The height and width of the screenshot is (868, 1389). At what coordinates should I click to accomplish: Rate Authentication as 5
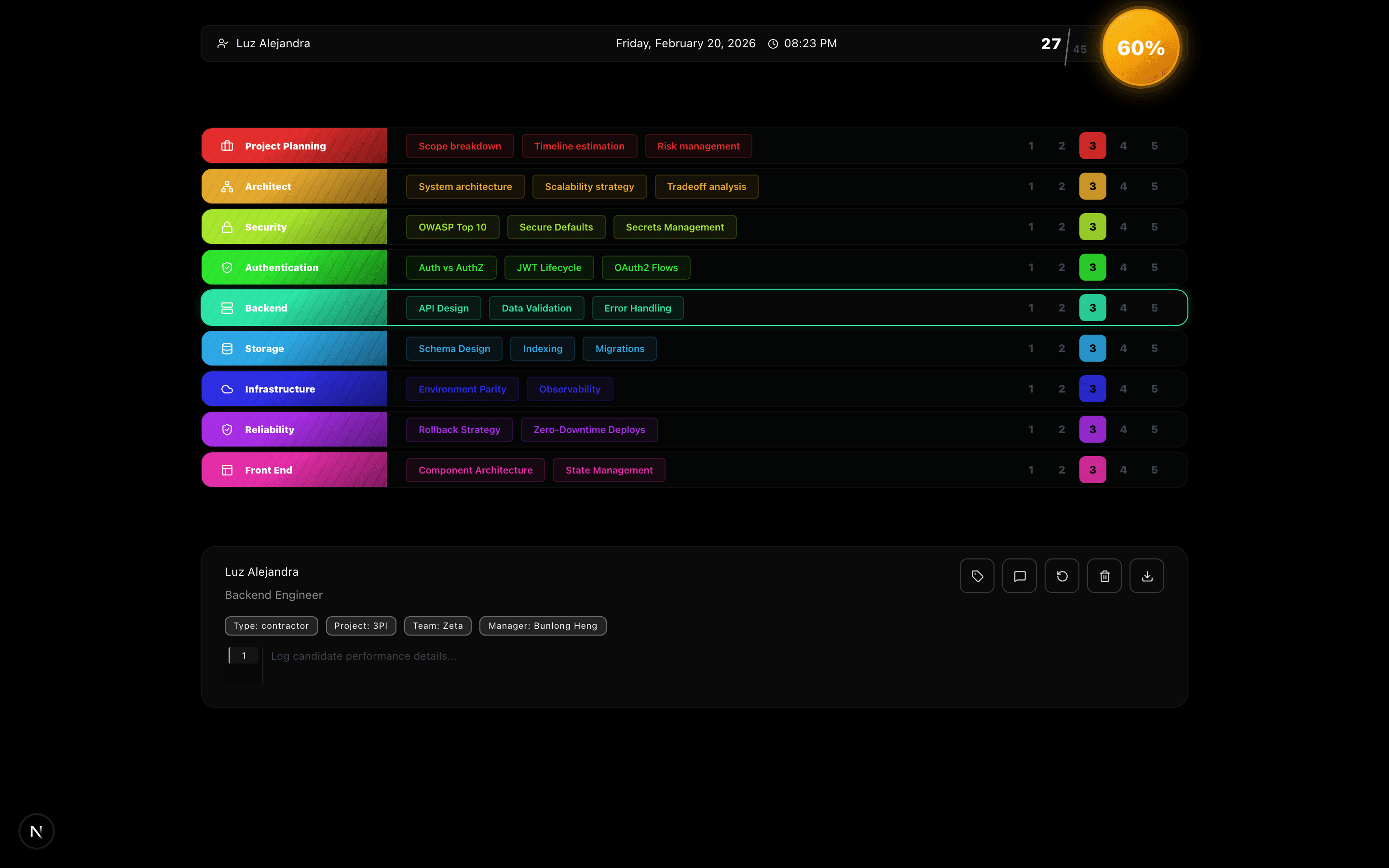click(x=1154, y=267)
